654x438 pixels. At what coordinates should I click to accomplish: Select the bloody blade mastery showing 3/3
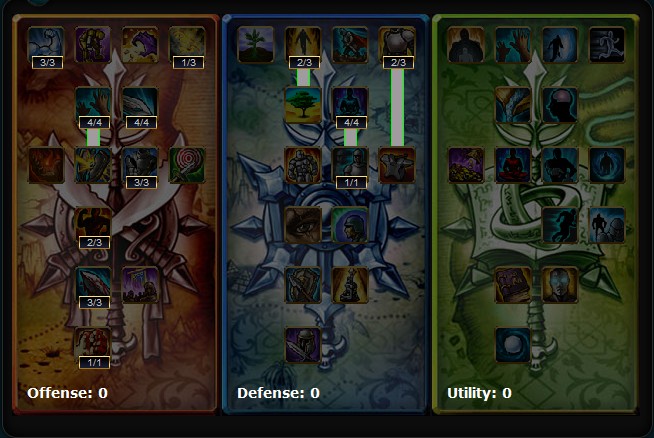(93, 285)
